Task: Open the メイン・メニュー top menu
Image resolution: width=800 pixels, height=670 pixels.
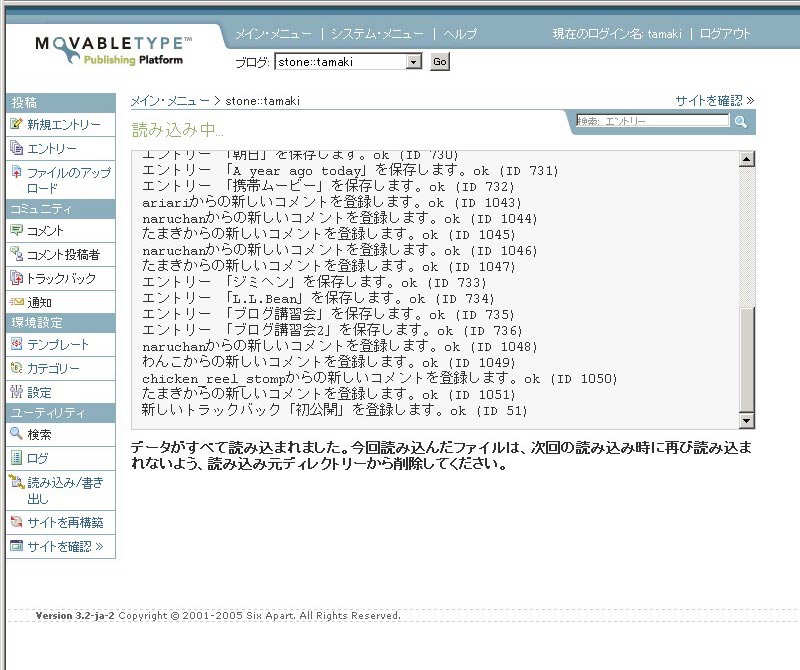Action: pyautogui.click(x=274, y=34)
